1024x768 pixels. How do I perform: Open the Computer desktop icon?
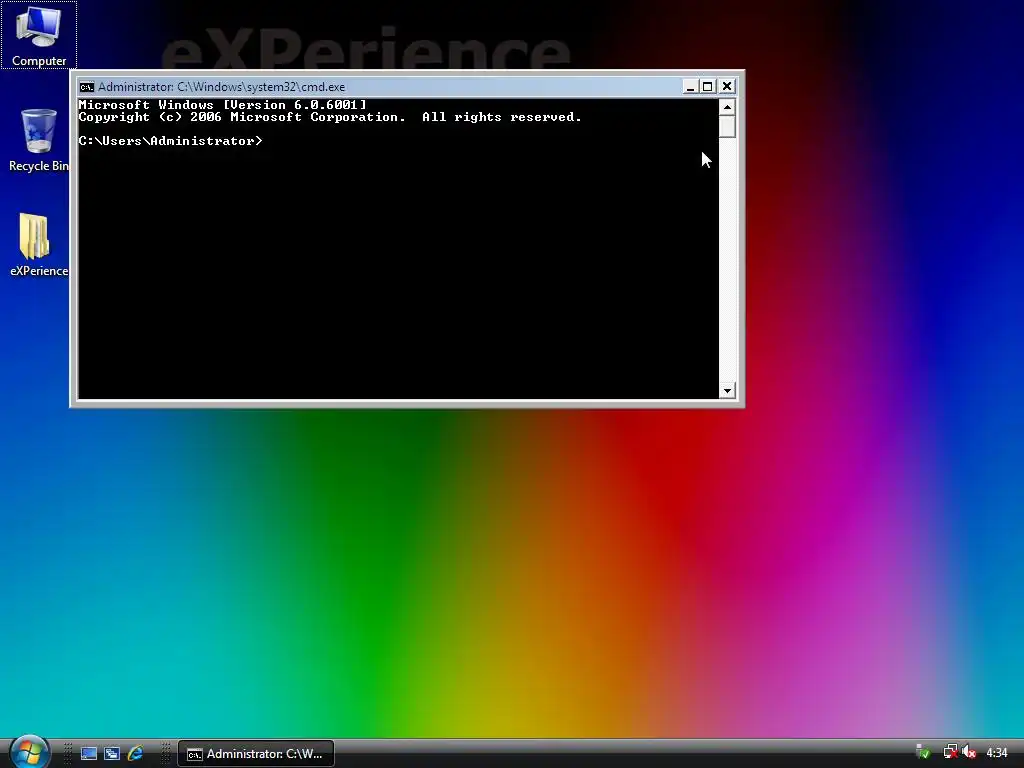[39, 35]
